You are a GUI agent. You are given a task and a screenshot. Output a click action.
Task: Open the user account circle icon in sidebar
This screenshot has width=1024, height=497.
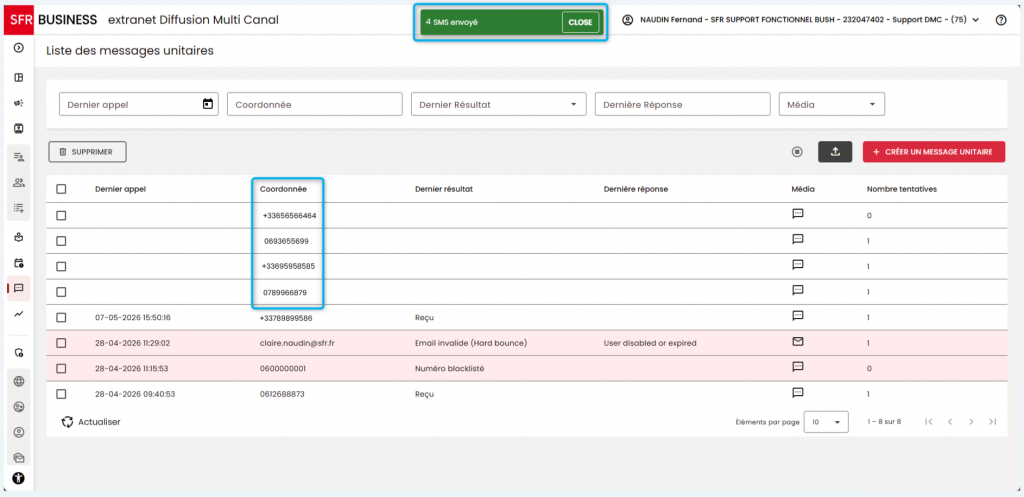pos(19,432)
